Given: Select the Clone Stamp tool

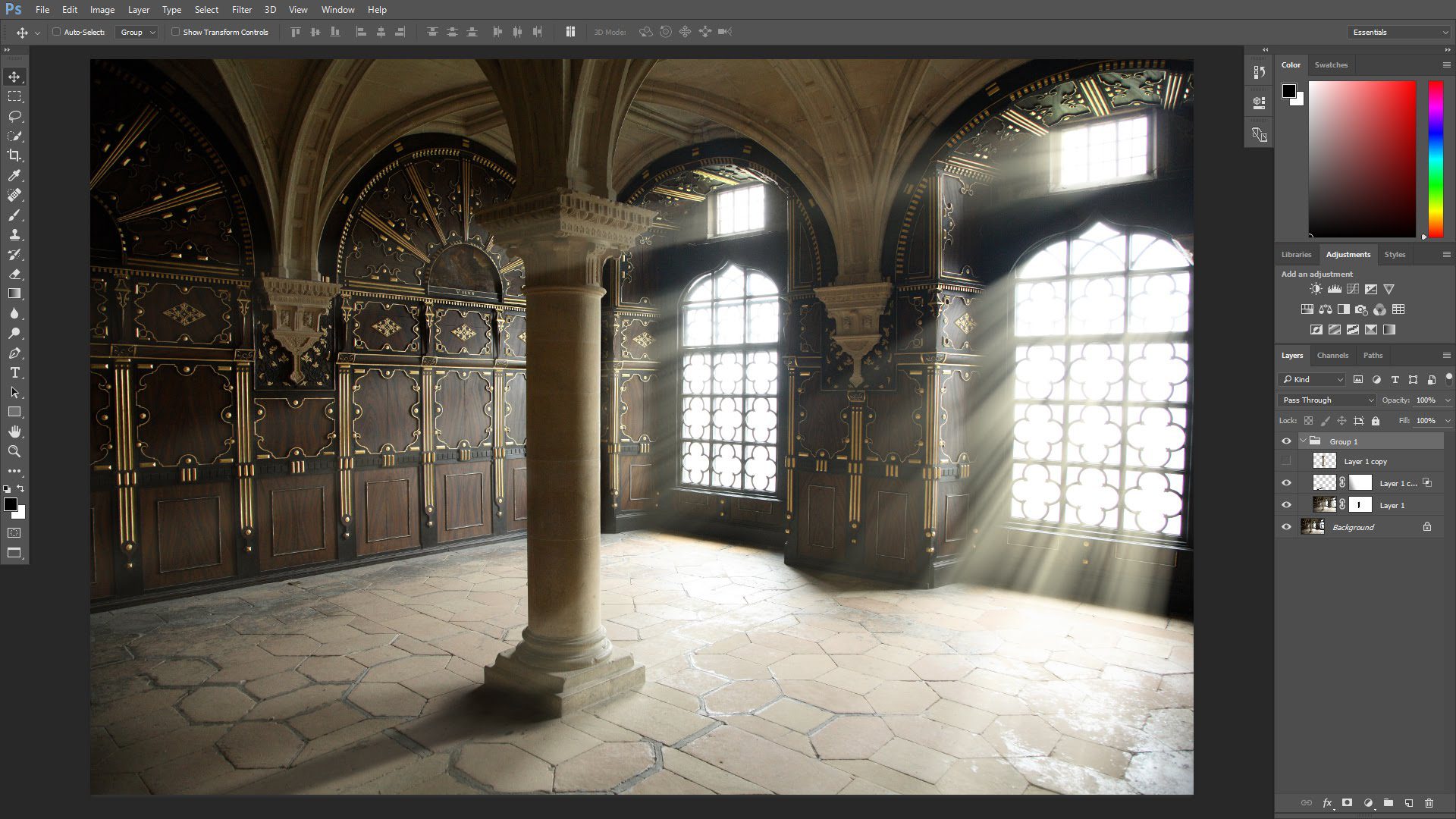Looking at the screenshot, I should [14, 234].
